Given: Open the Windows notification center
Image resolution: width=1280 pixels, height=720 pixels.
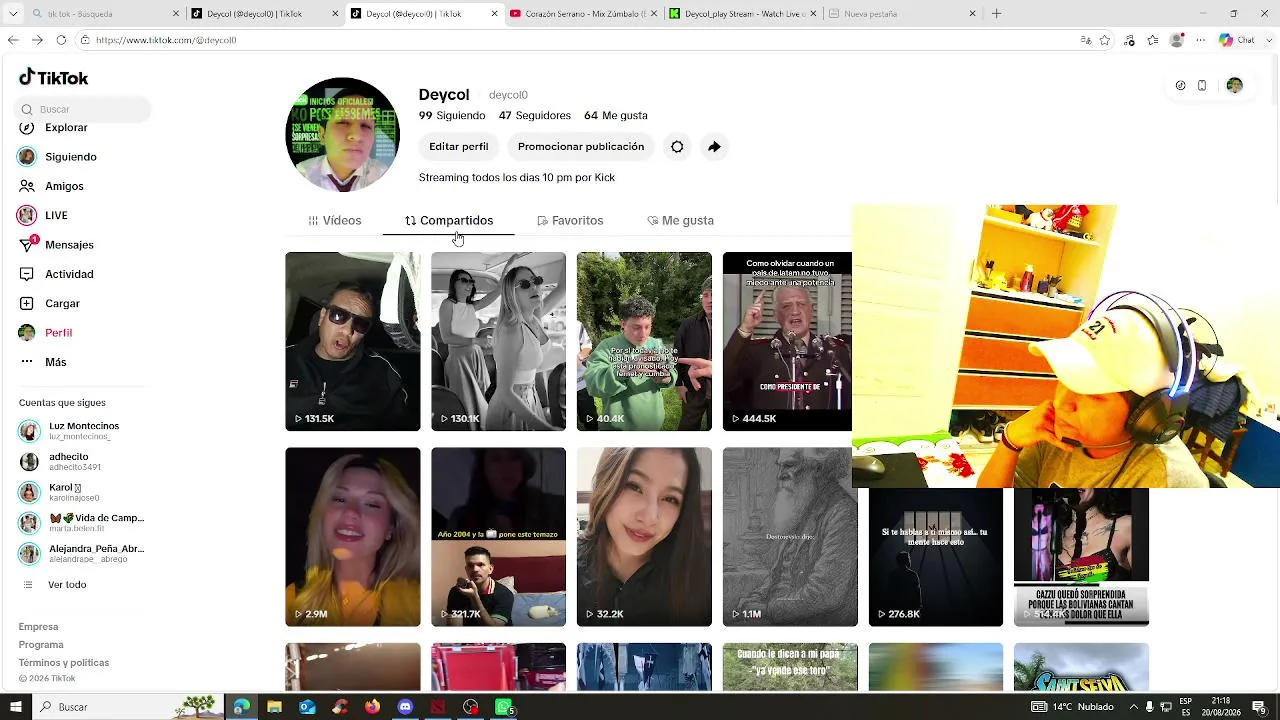Looking at the screenshot, I should 1259,707.
